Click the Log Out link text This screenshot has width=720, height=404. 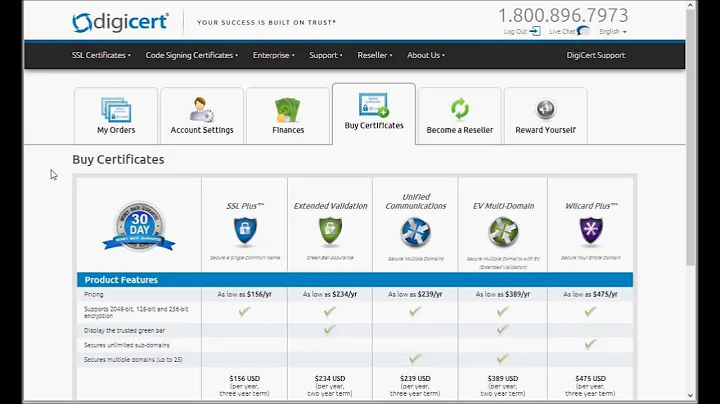[515, 32]
